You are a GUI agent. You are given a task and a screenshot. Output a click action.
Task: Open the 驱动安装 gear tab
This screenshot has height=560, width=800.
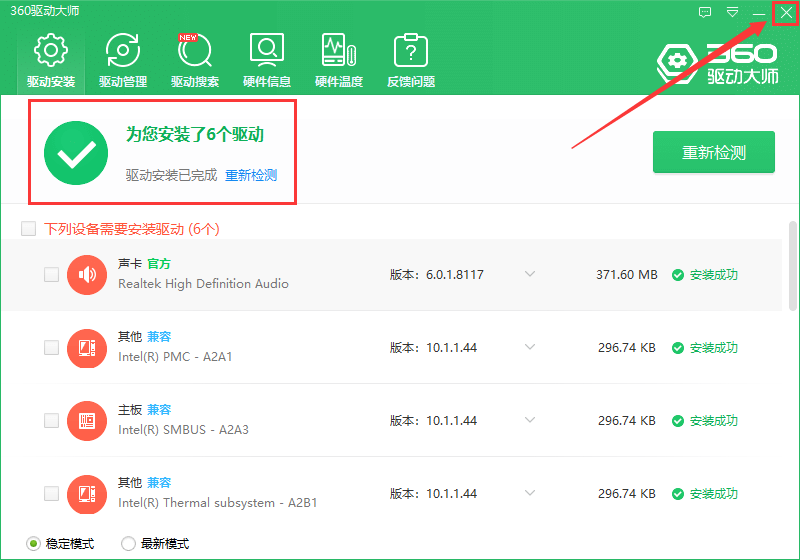point(51,61)
